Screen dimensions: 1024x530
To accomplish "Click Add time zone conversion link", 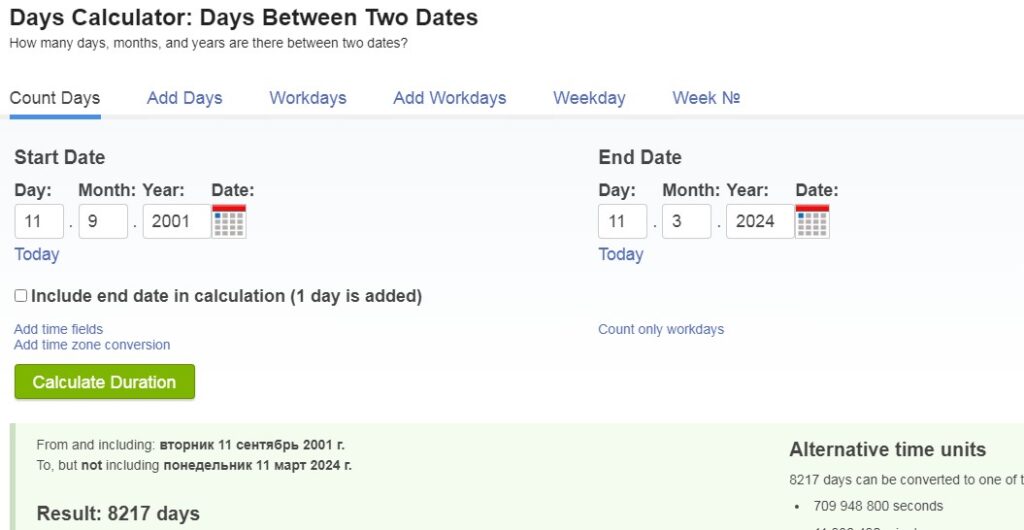I will [x=91, y=345].
